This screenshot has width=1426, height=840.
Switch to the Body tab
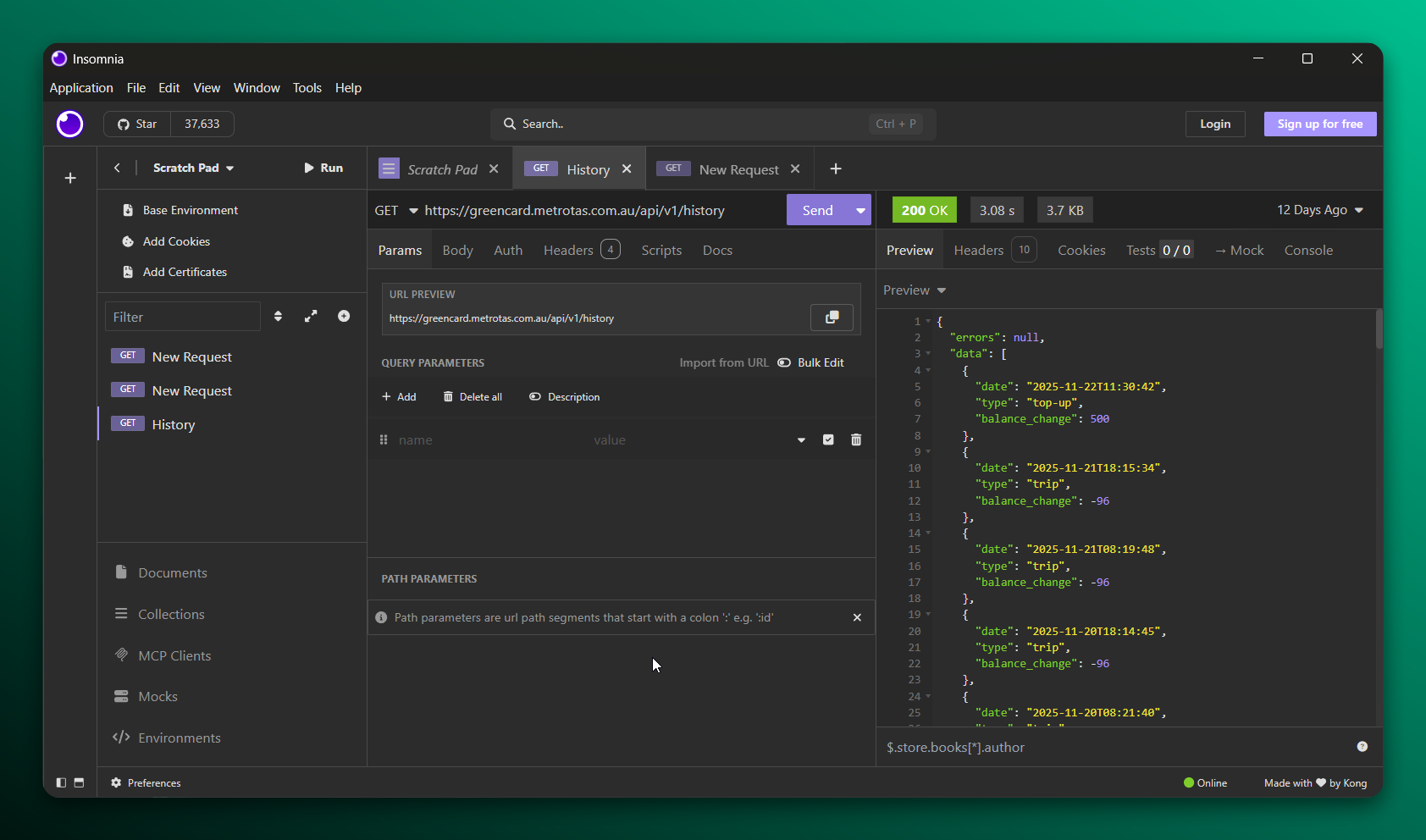[457, 250]
